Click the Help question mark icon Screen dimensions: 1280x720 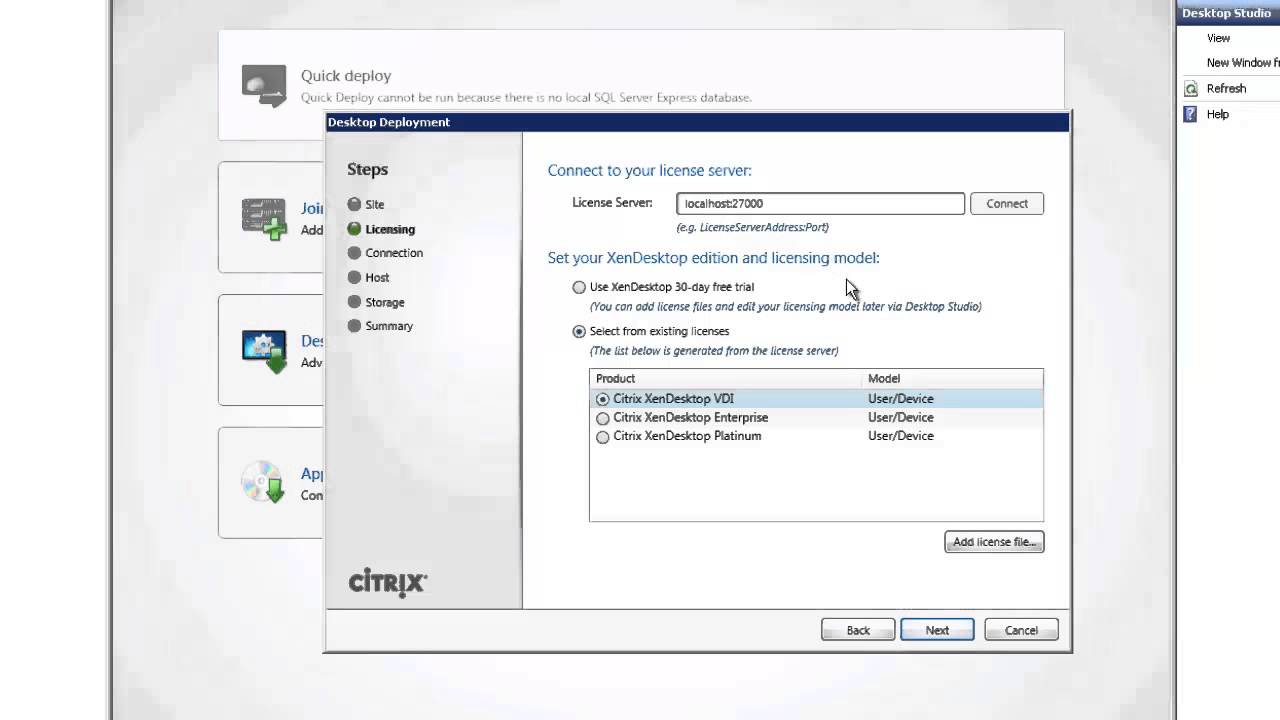tap(1190, 114)
